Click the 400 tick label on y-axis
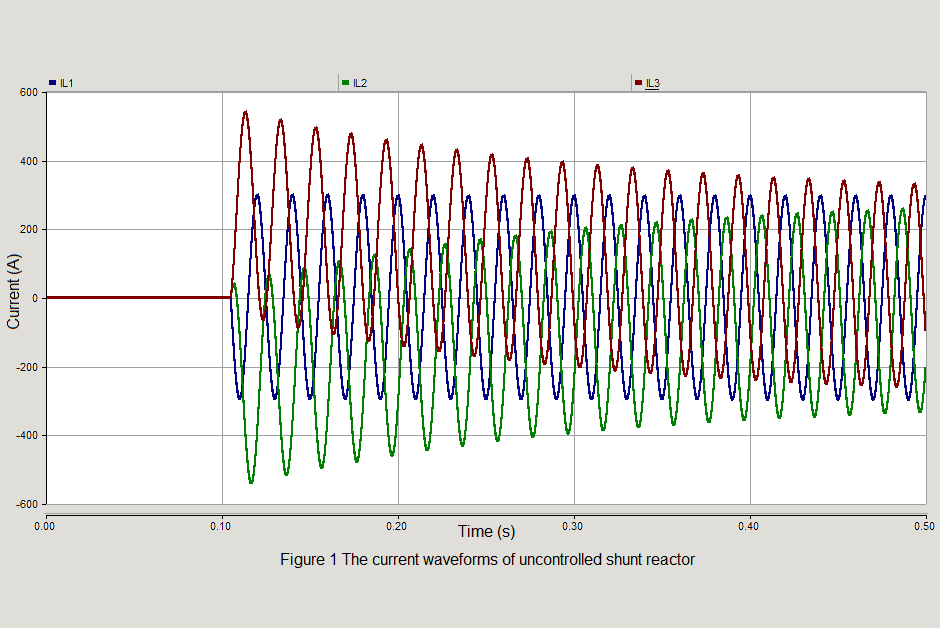The width and height of the screenshot is (940, 628). tap(28, 162)
